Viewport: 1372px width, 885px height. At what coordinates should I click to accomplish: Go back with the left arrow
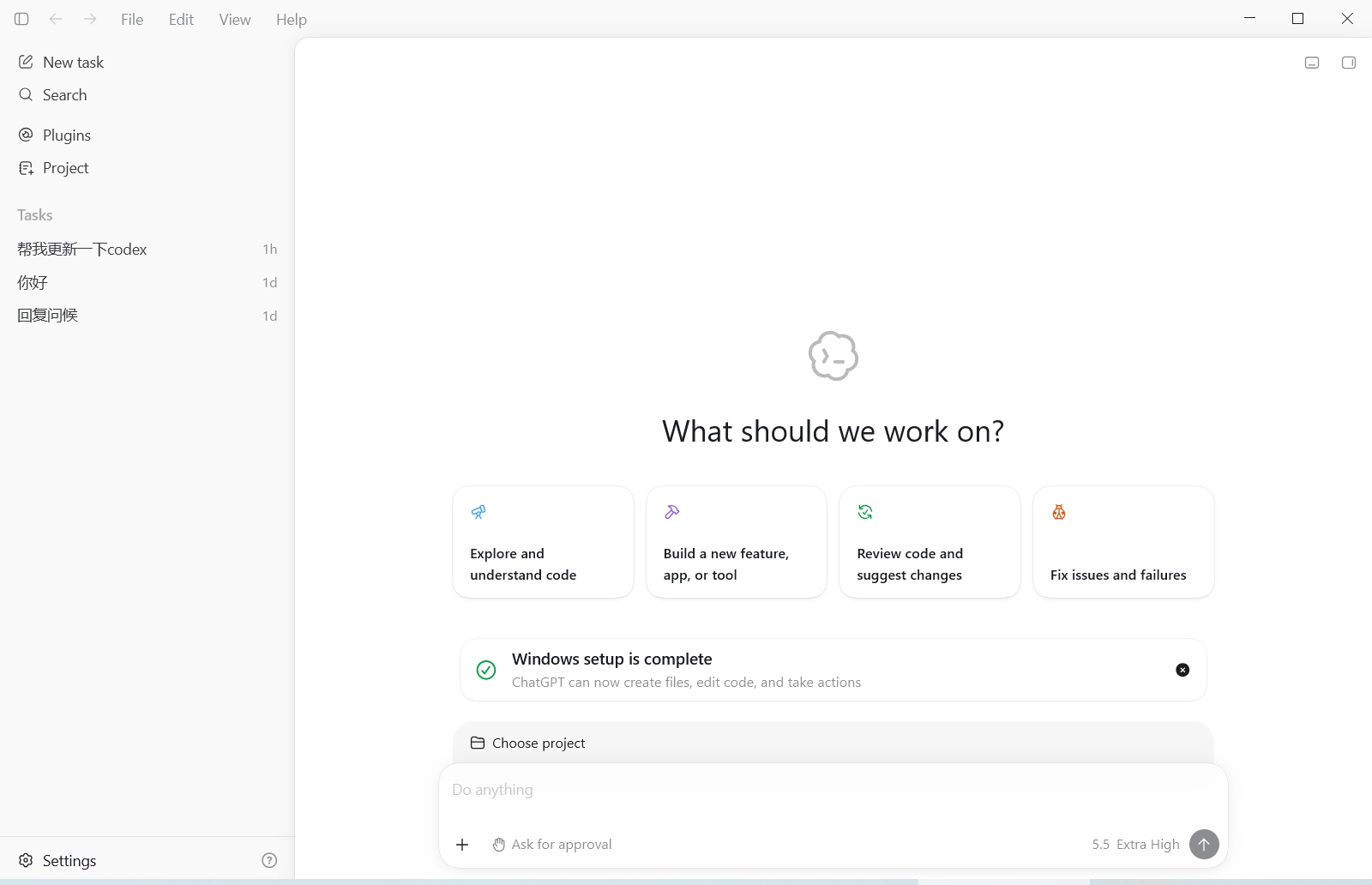56,19
